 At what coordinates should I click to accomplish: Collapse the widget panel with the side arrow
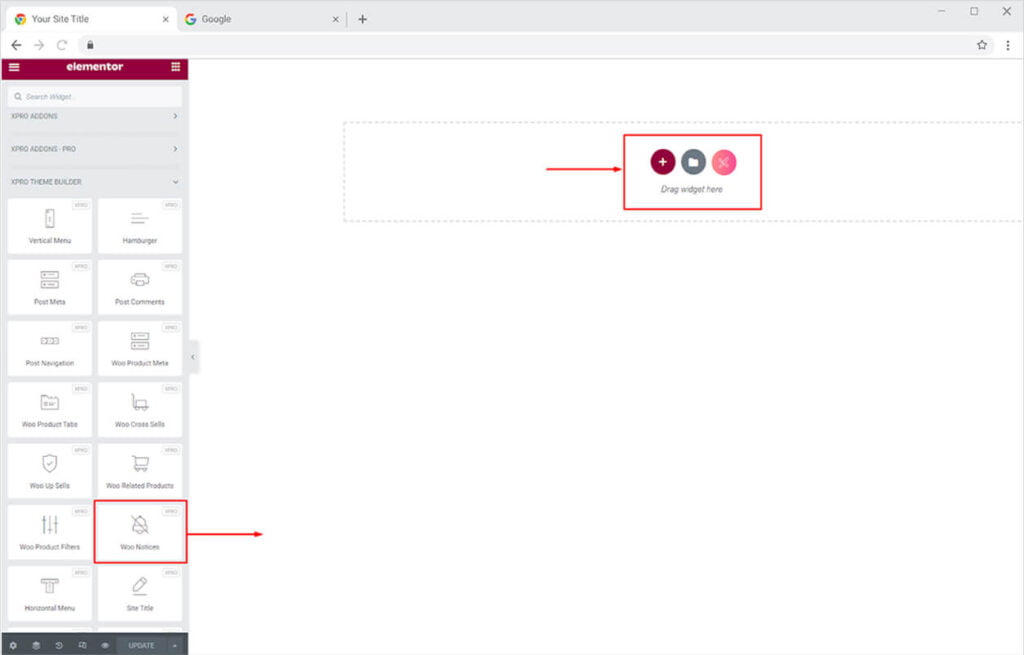point(192,356)
